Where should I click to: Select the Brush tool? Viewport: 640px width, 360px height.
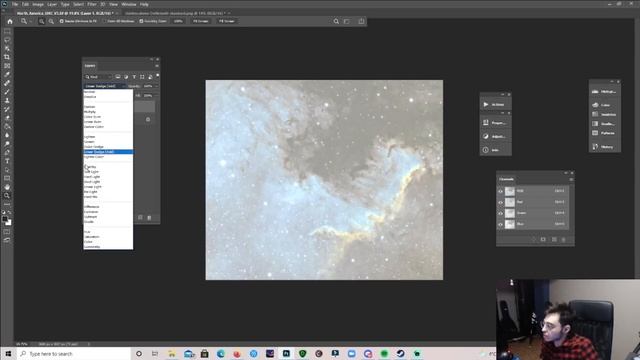7,92
